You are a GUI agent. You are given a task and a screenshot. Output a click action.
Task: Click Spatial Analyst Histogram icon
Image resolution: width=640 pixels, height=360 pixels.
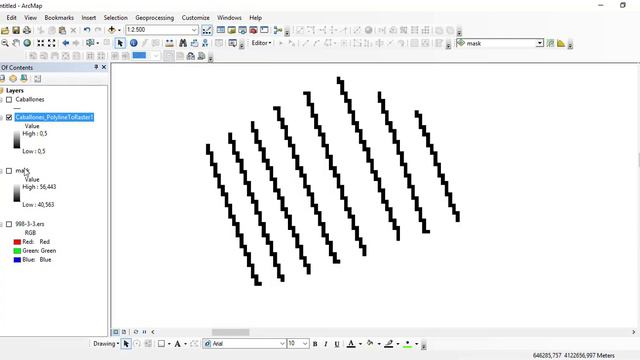[x=561, y=43]
